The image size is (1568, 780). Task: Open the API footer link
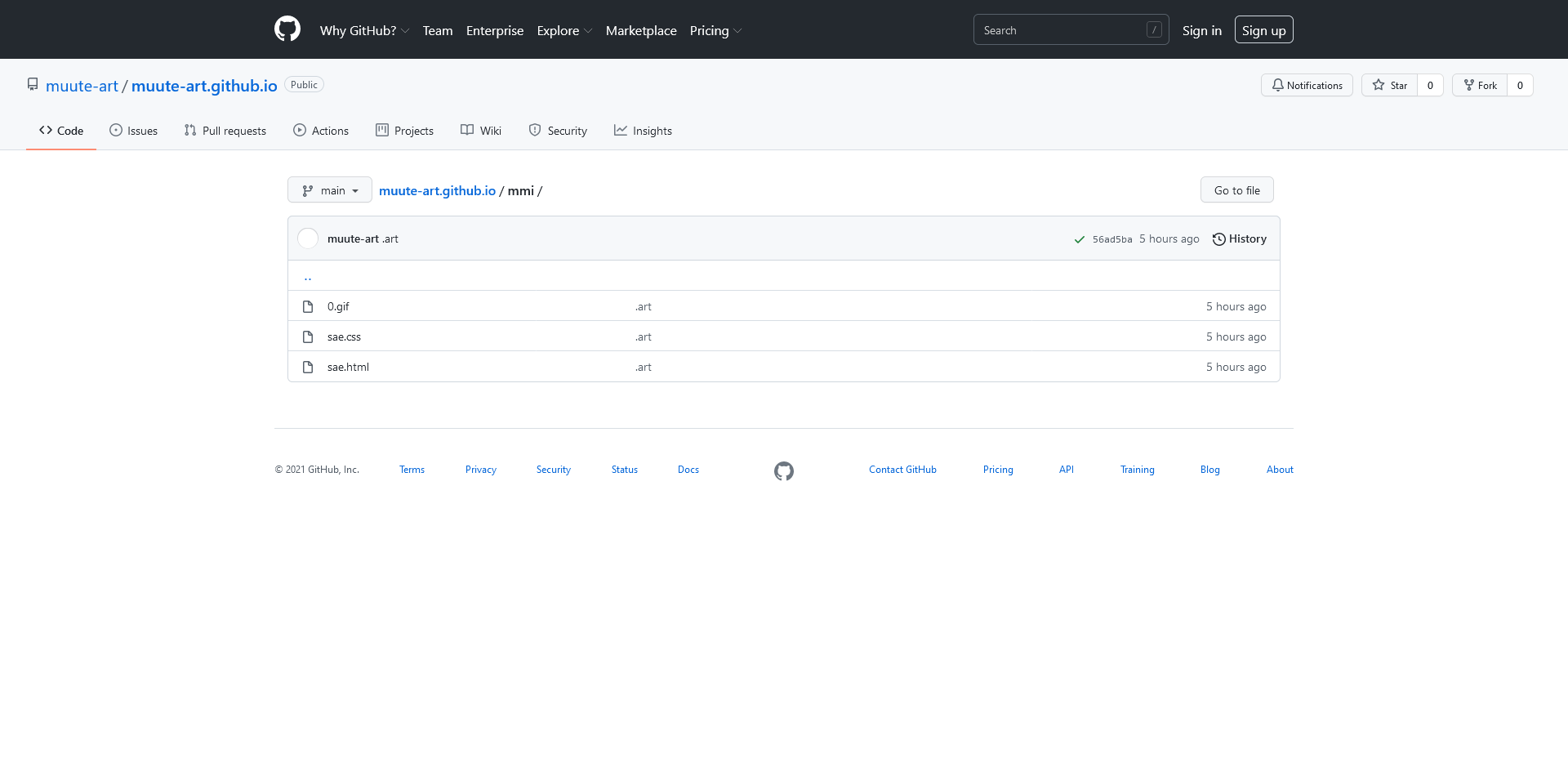tap(1067, 470)
